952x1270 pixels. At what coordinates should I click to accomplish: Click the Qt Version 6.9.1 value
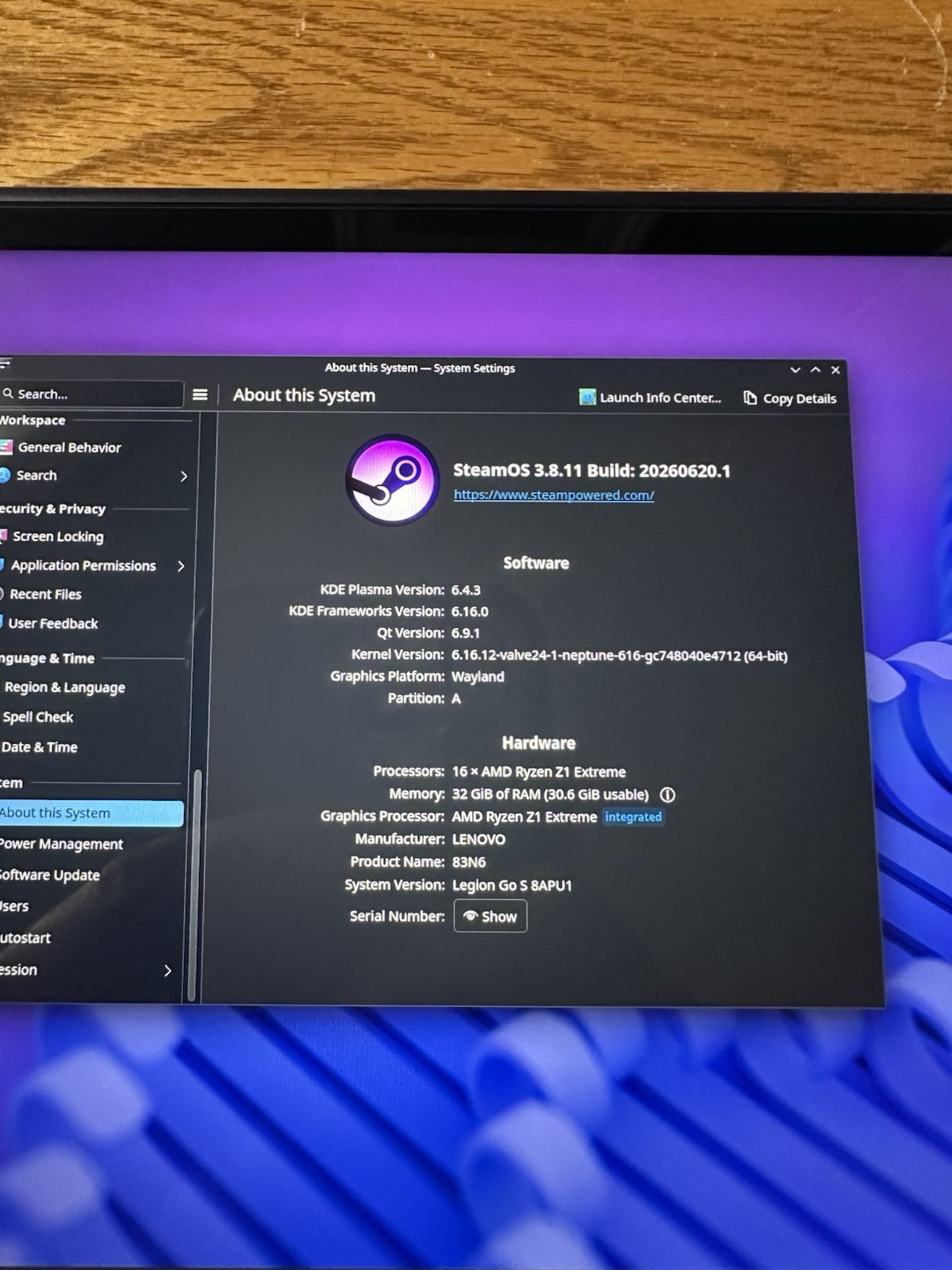466,633
